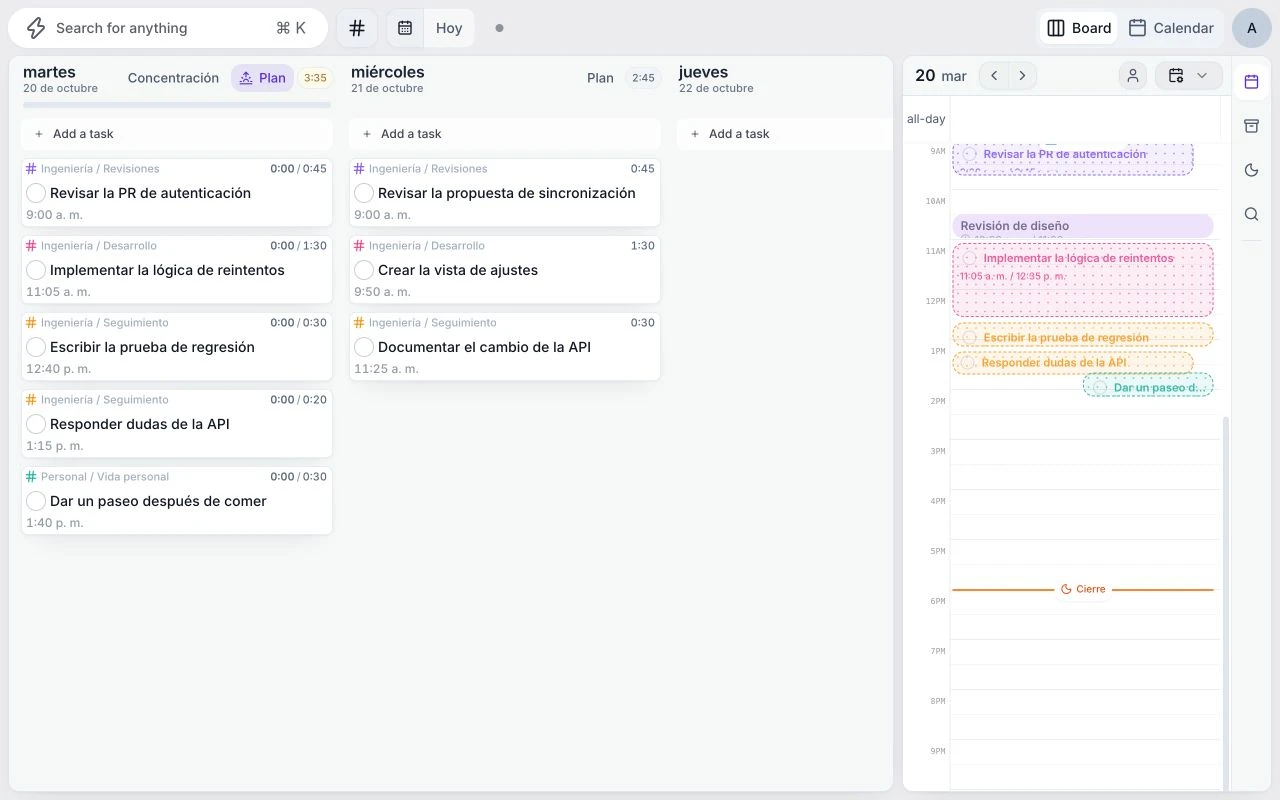The height and width of the screenshot is (800, 1280).
Task: Open Revisar la propuesta de sincronización task
Action: 507,193
